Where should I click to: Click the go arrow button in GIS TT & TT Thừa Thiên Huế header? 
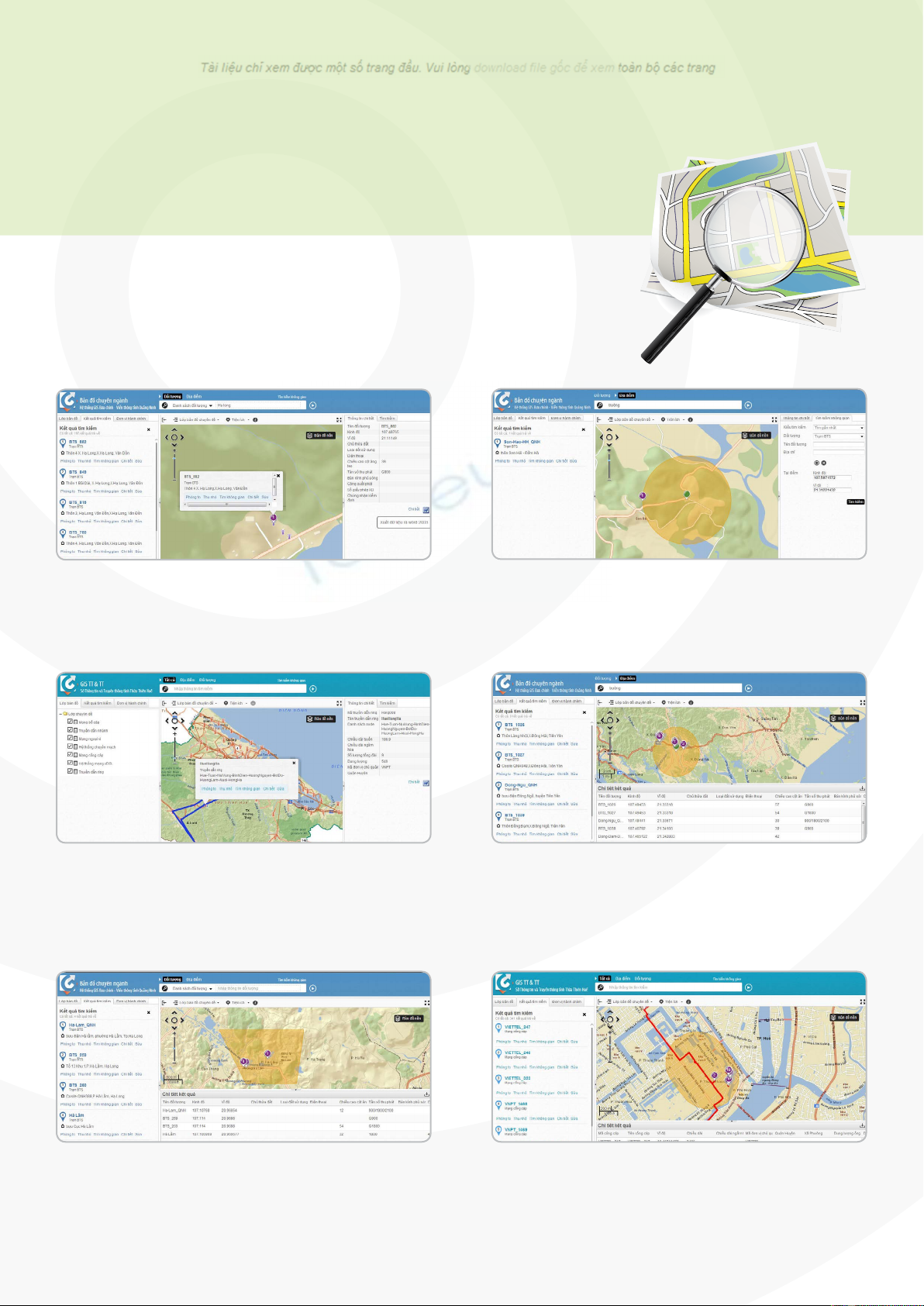pos(312,689)
